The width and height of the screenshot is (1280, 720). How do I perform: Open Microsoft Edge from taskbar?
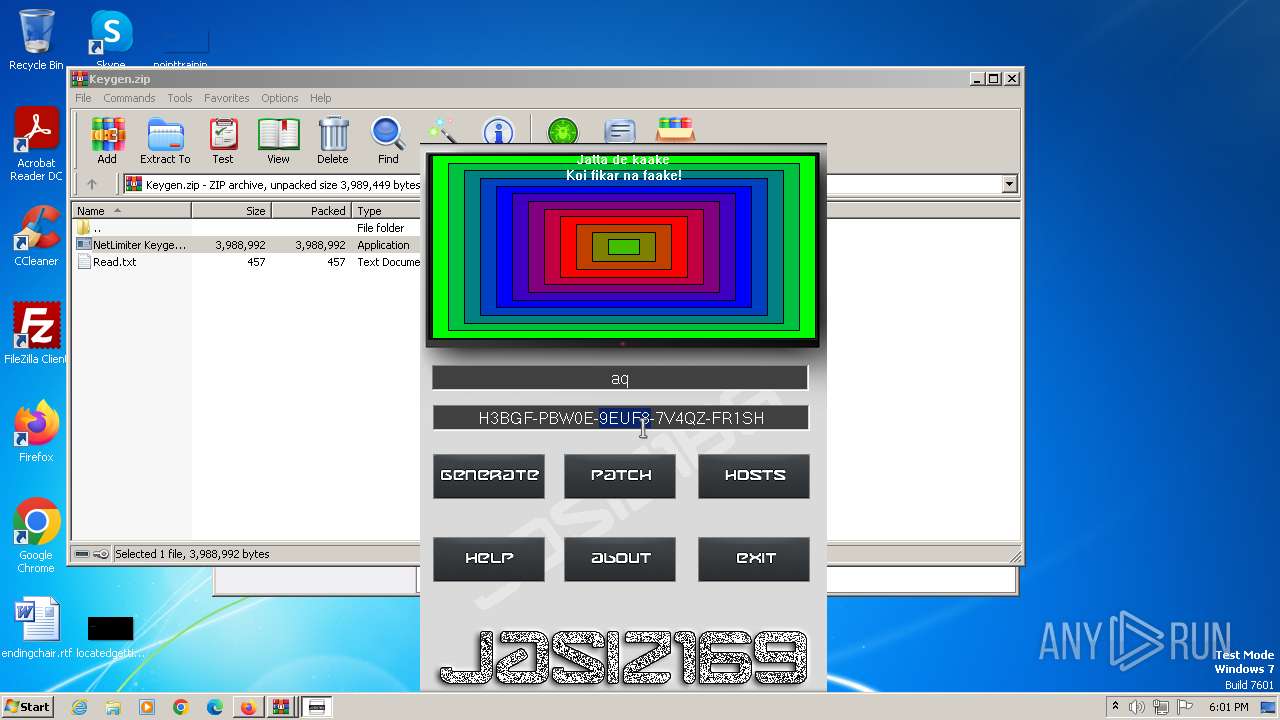(x=215, y=707)
